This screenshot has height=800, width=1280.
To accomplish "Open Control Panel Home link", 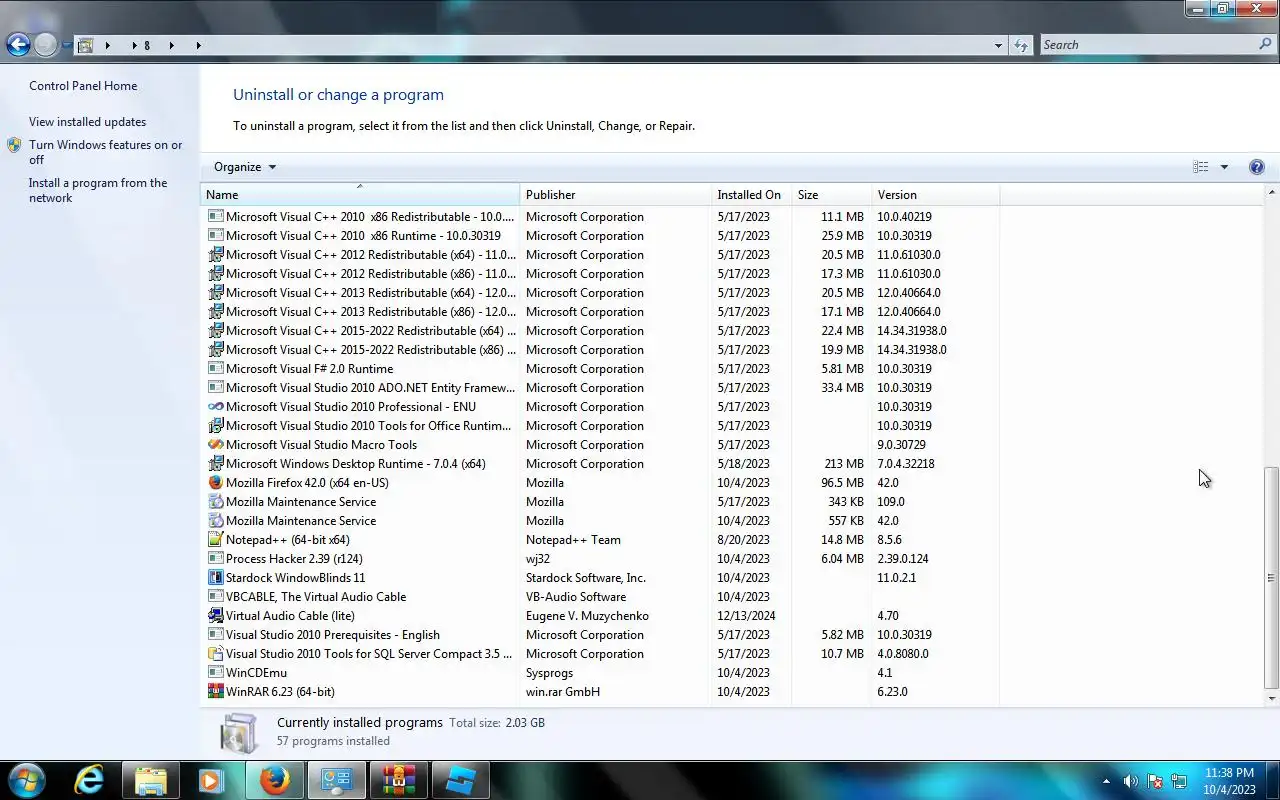I will (83, 86).
